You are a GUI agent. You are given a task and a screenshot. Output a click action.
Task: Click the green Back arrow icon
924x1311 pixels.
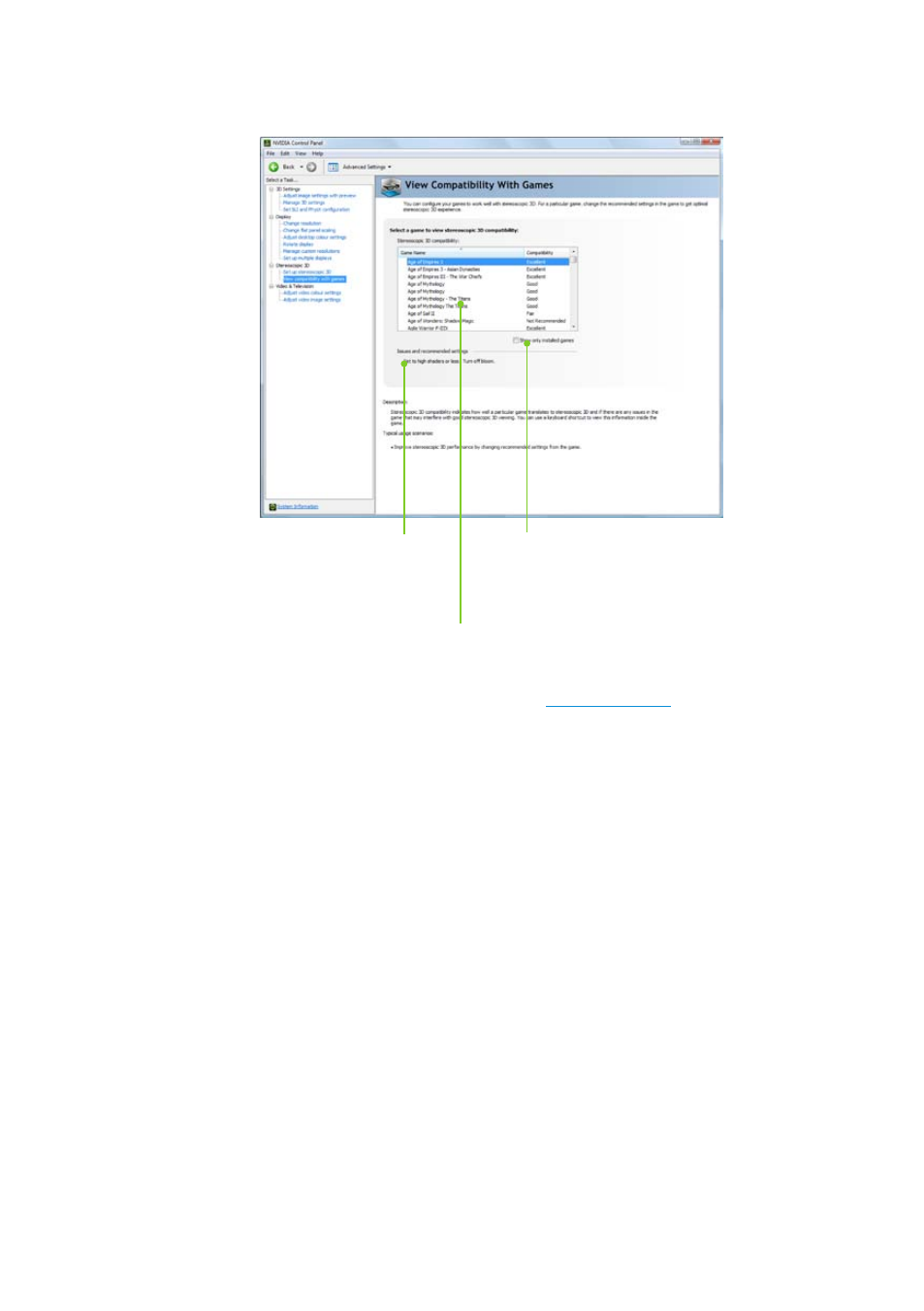click(273, 167)
